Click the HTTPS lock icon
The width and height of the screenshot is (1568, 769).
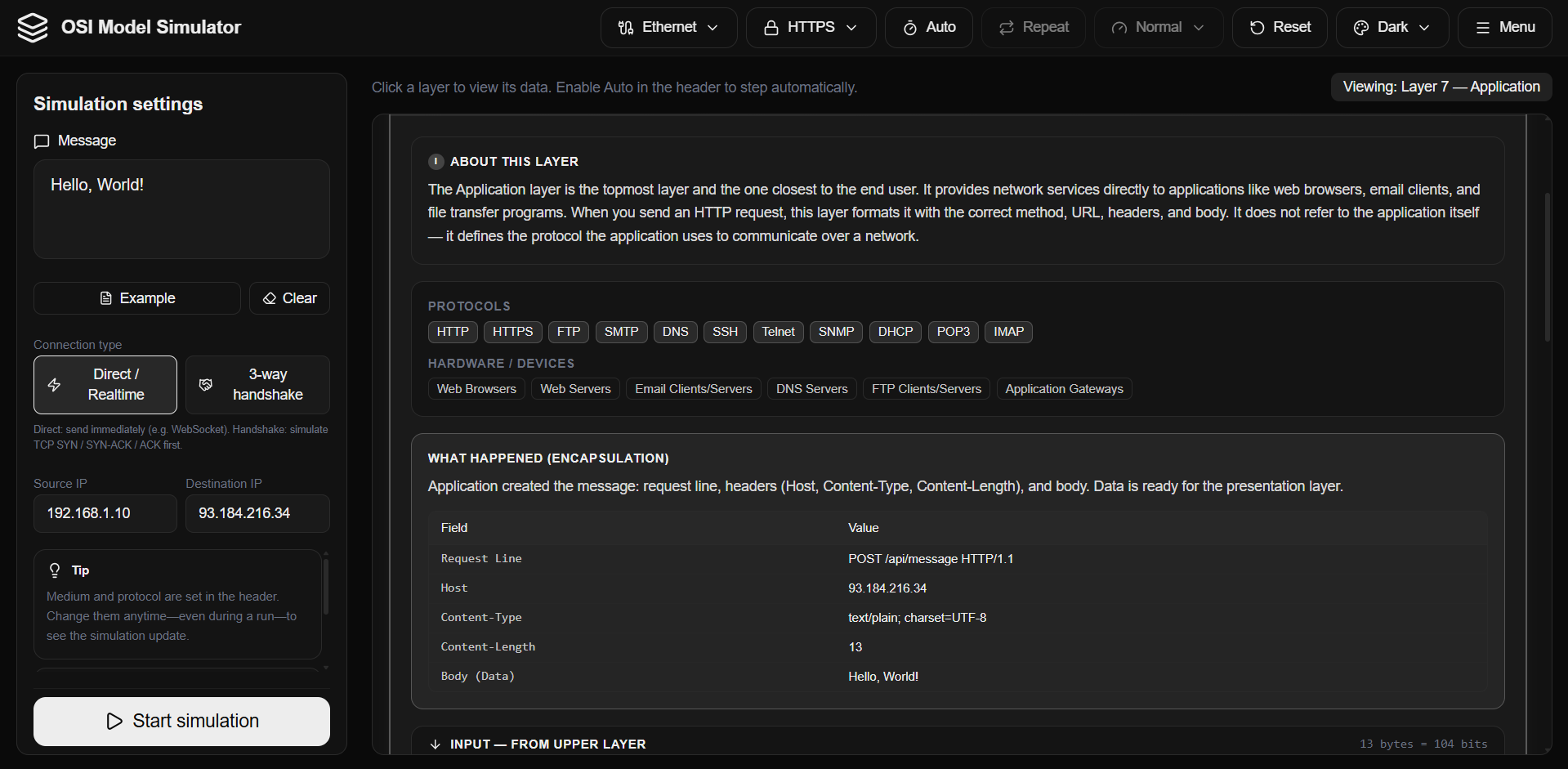pos(771,28)
